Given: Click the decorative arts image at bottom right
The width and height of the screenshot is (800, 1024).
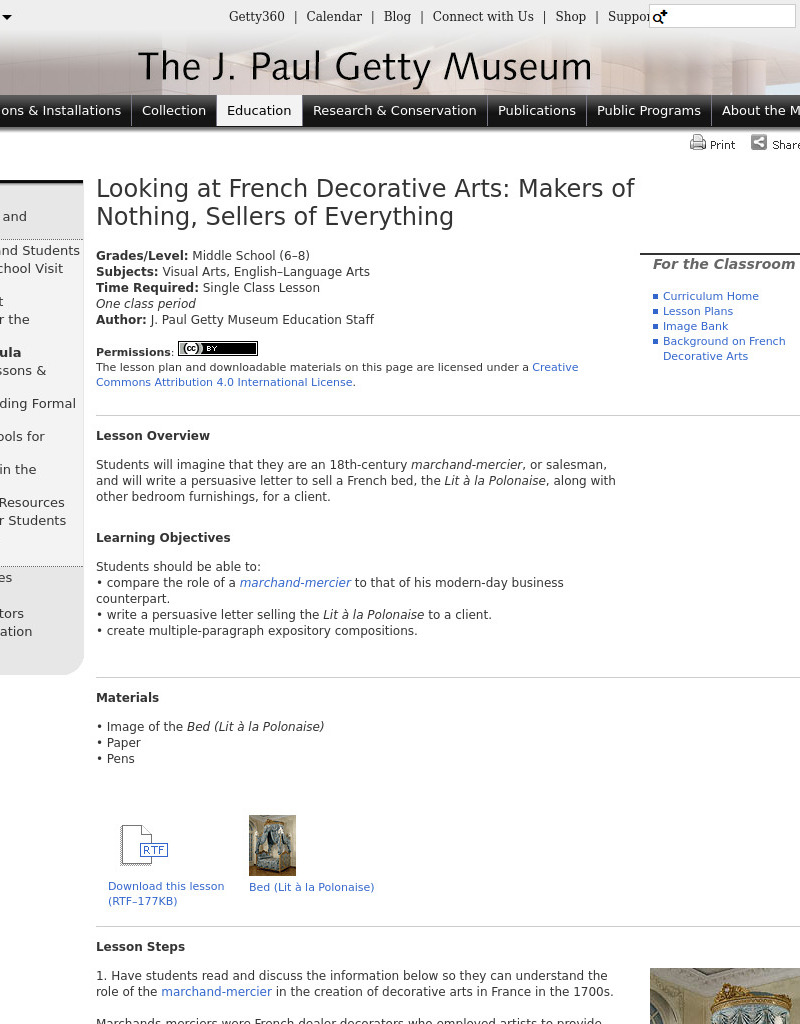Looking at the screenshot, I should click(725, 996).
